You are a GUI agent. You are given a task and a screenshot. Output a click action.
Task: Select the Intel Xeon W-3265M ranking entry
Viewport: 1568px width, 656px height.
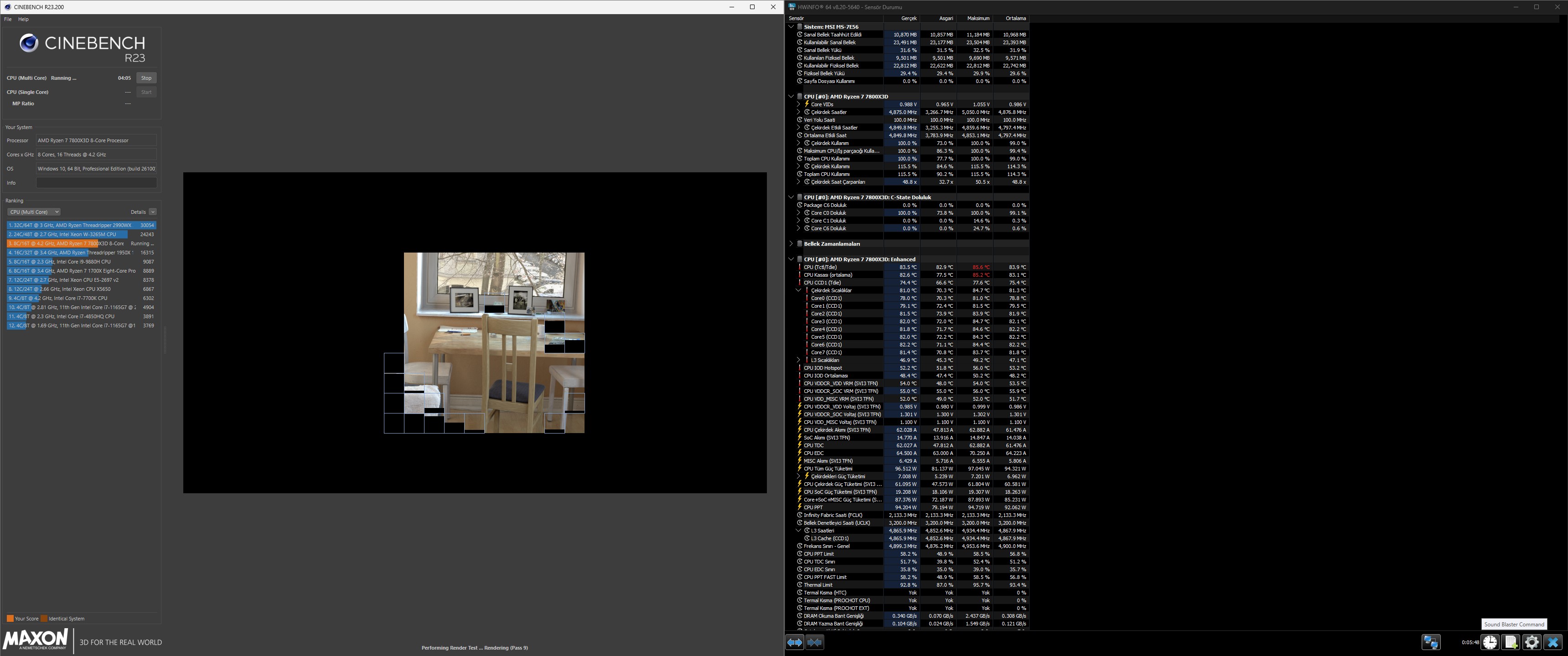pos(82,234)
